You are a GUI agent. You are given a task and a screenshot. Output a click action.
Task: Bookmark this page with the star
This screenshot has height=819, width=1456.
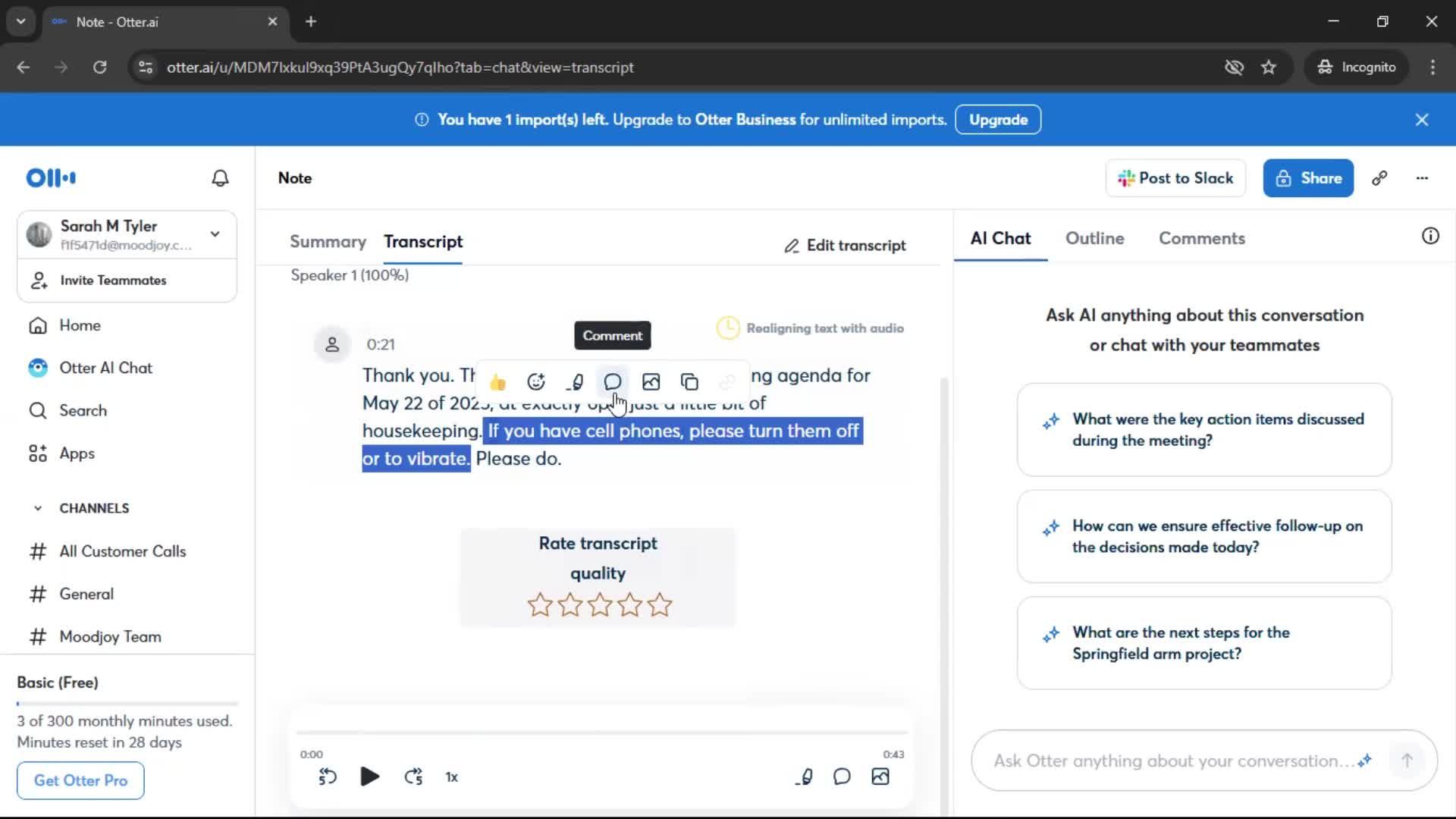click(x=1269, y=67)
